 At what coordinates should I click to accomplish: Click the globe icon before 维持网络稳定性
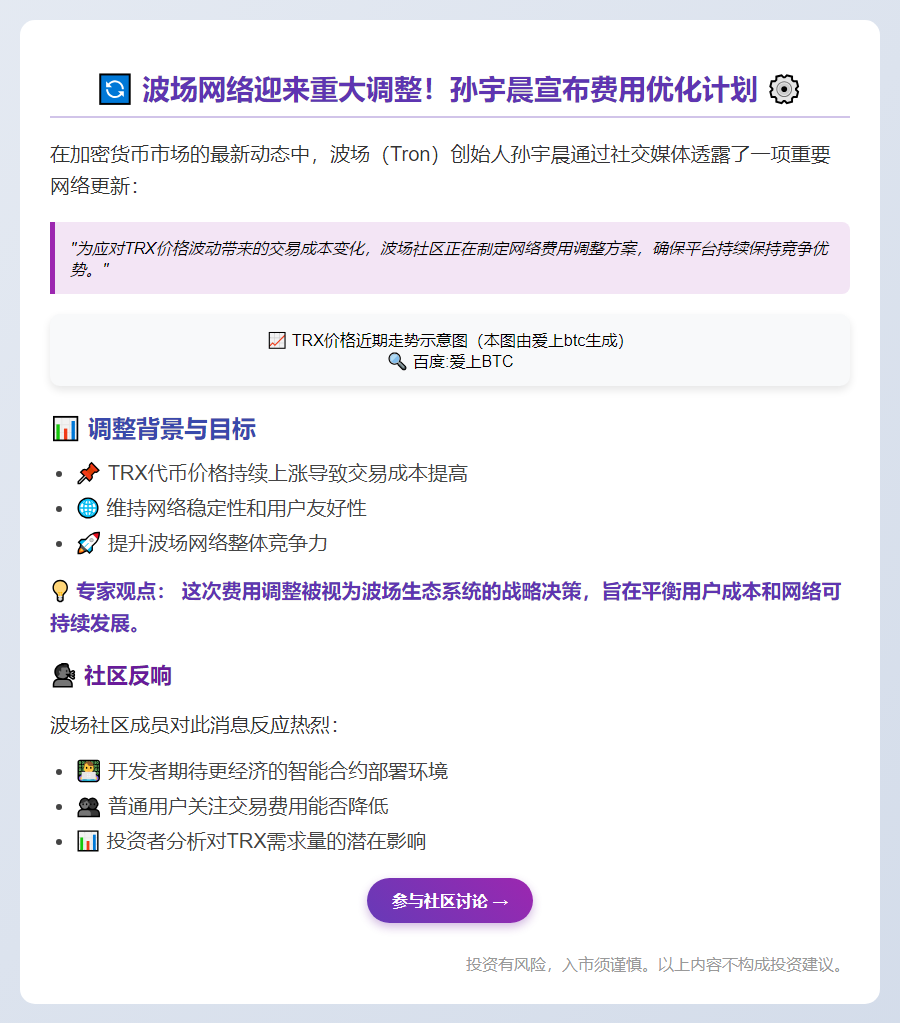tap(86, 508)
